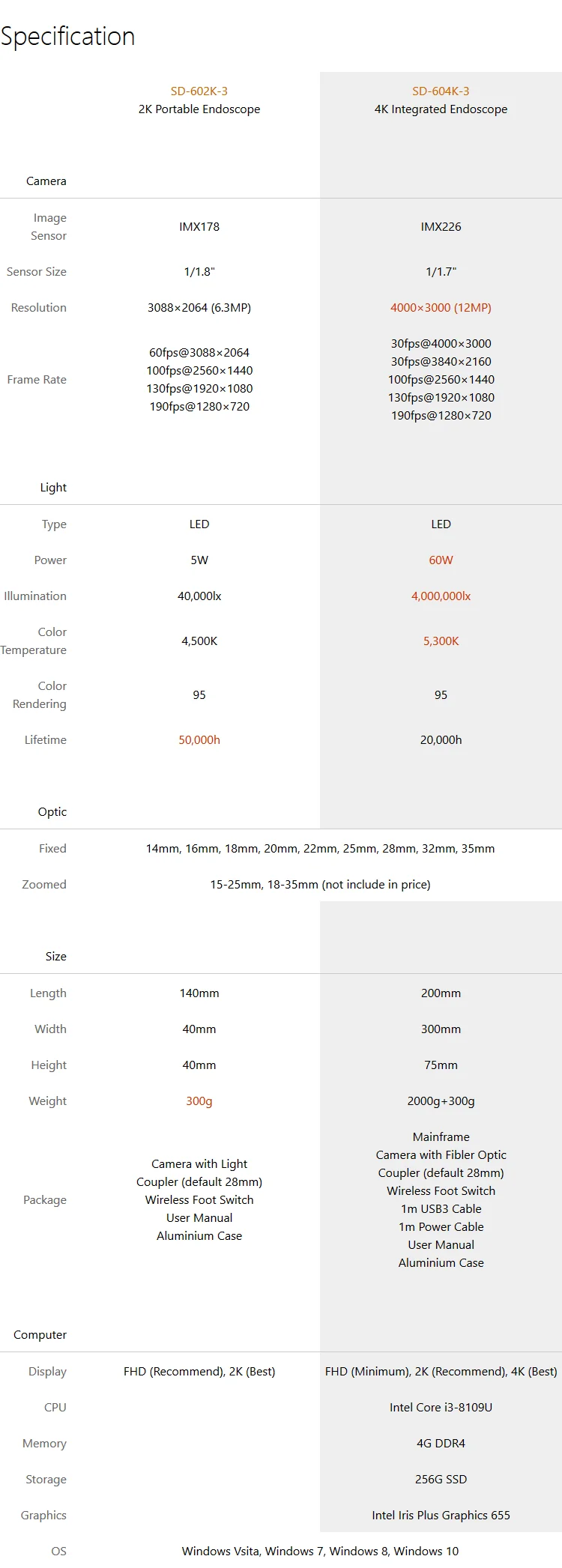Click the highlighted 60W power value
The width and height of the screenshot is (562, 1568).
click(441, 560)
